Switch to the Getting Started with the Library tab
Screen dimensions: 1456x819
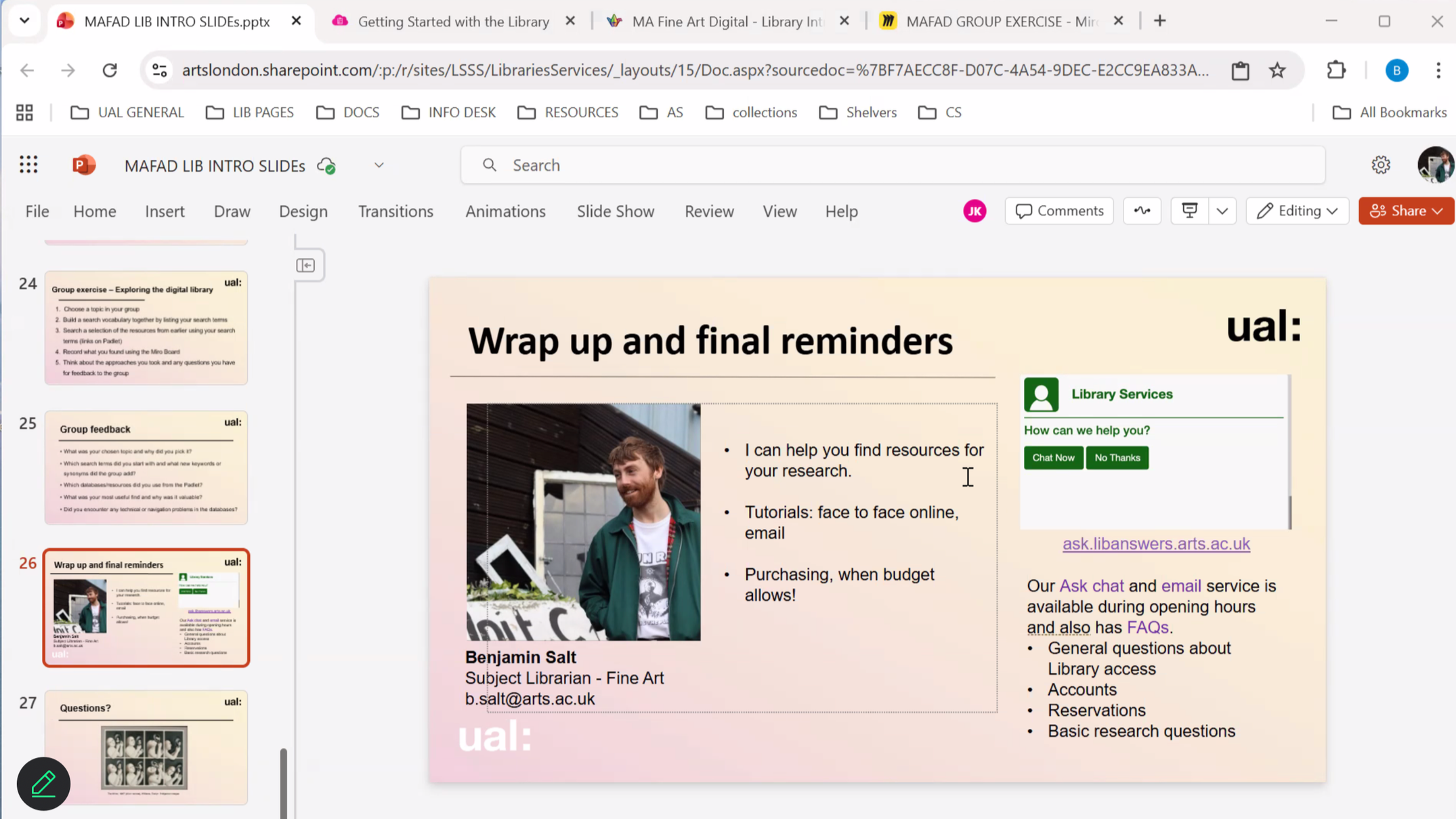point(452,22)
